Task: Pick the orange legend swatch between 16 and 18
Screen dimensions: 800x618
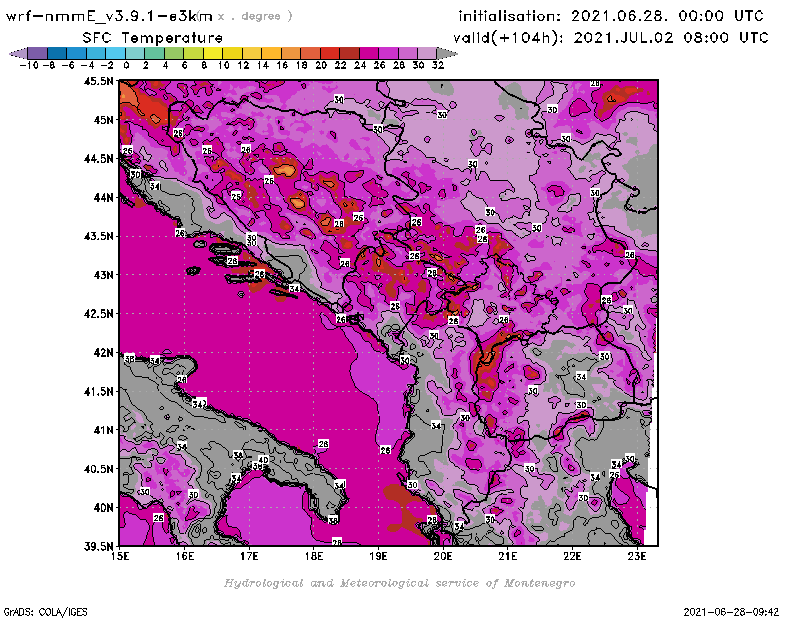Action: (x=291, y=53)
